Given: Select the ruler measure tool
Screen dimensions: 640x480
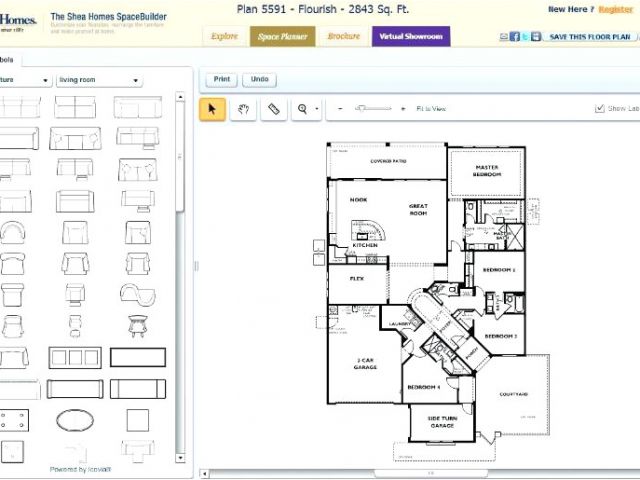Looking at the screenshot, I should tap(273, 109).
